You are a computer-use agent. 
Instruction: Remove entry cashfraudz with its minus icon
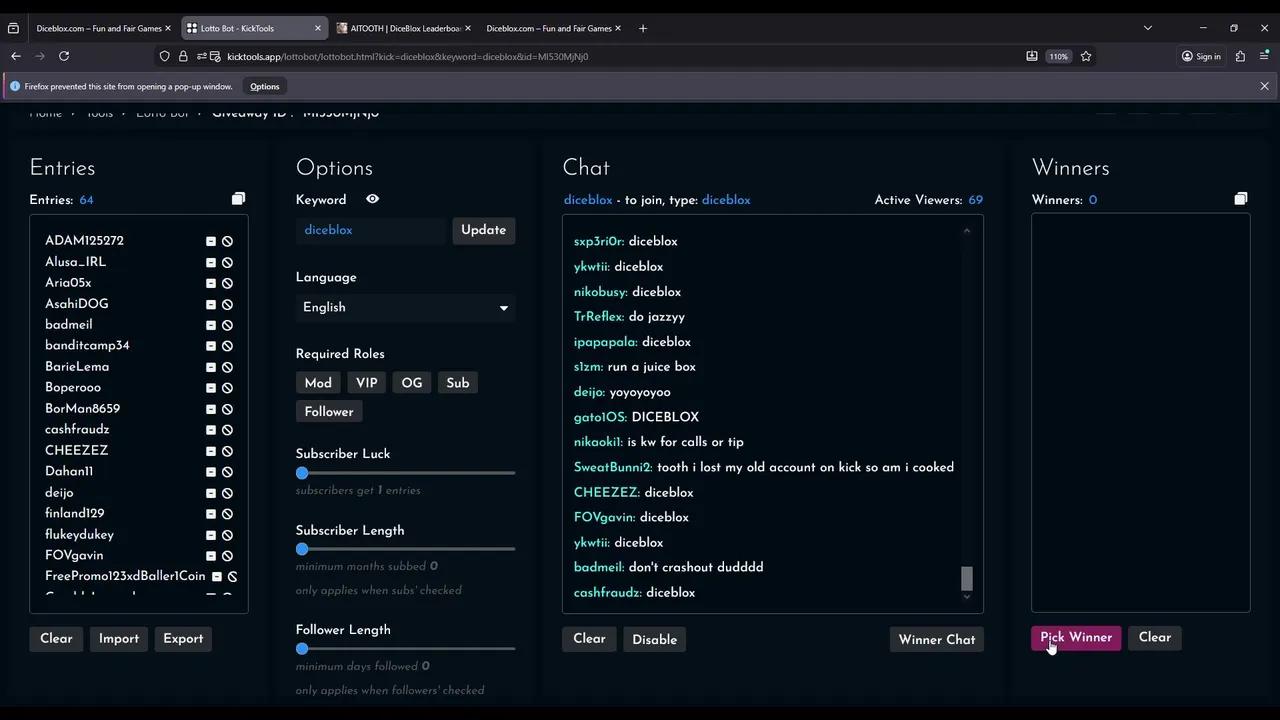click(x=211, y=430)
